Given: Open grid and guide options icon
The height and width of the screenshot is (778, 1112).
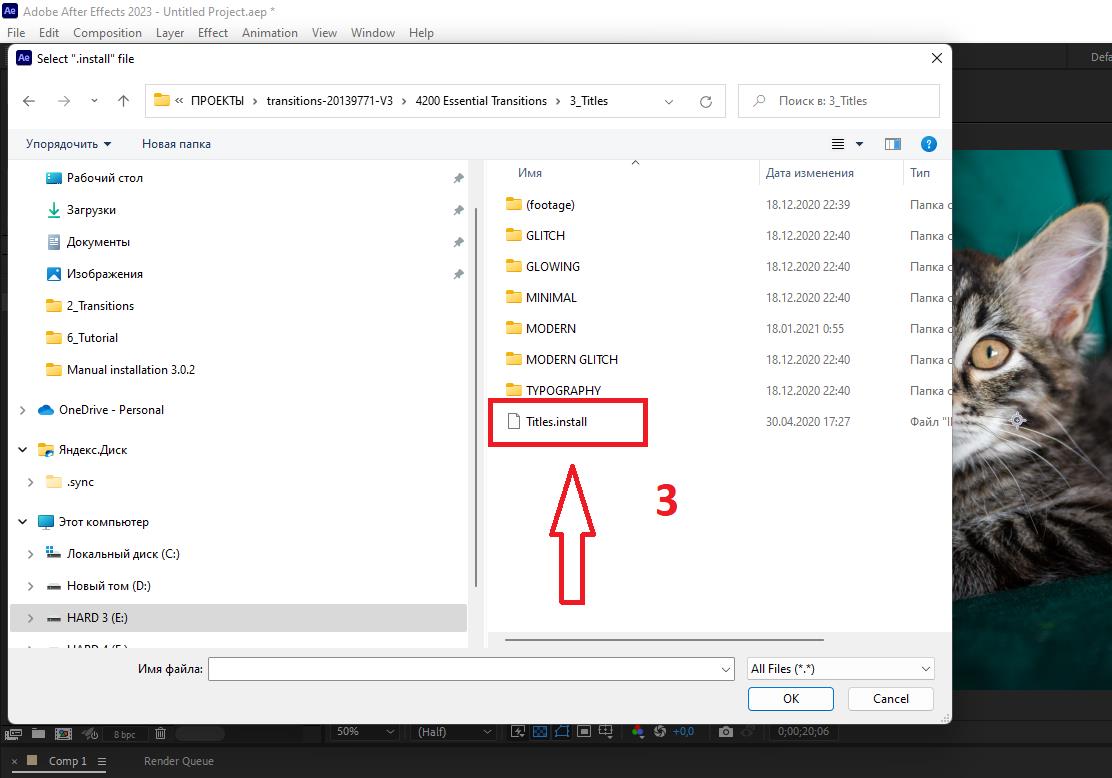Looking at the screenshot, I should (x=606, y=731).
